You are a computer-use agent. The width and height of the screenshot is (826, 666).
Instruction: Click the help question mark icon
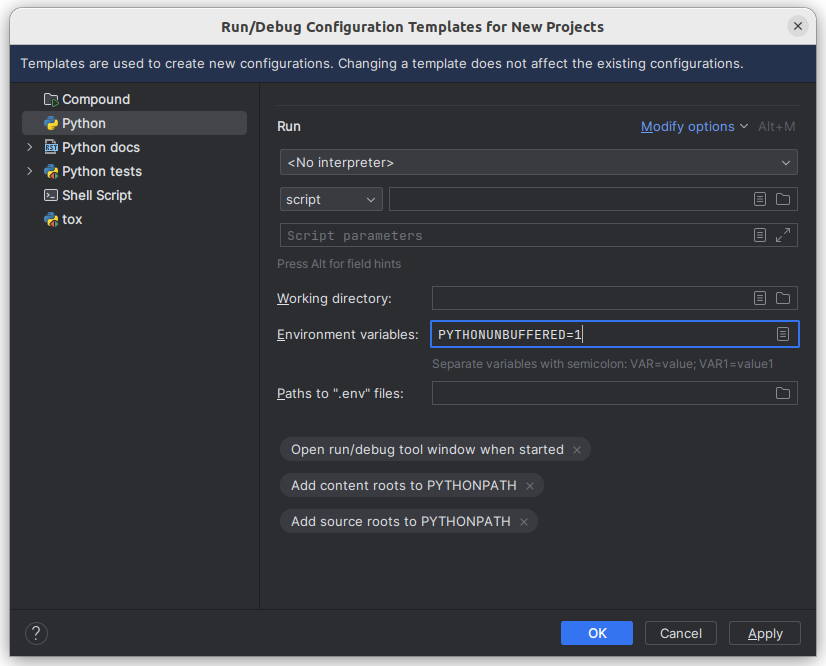click(x=36, y=633)
